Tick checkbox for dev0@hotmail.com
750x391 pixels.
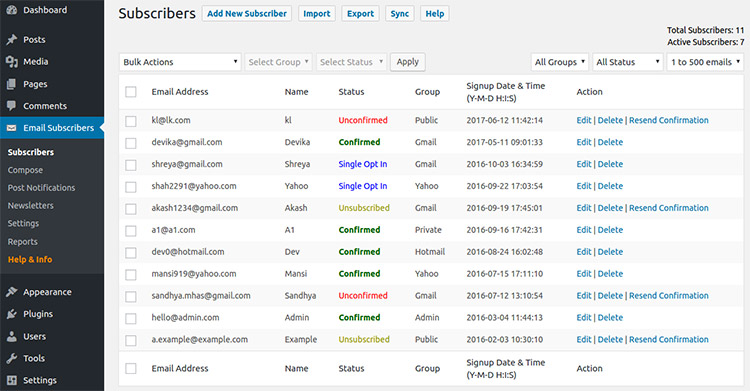pos(131,253)
